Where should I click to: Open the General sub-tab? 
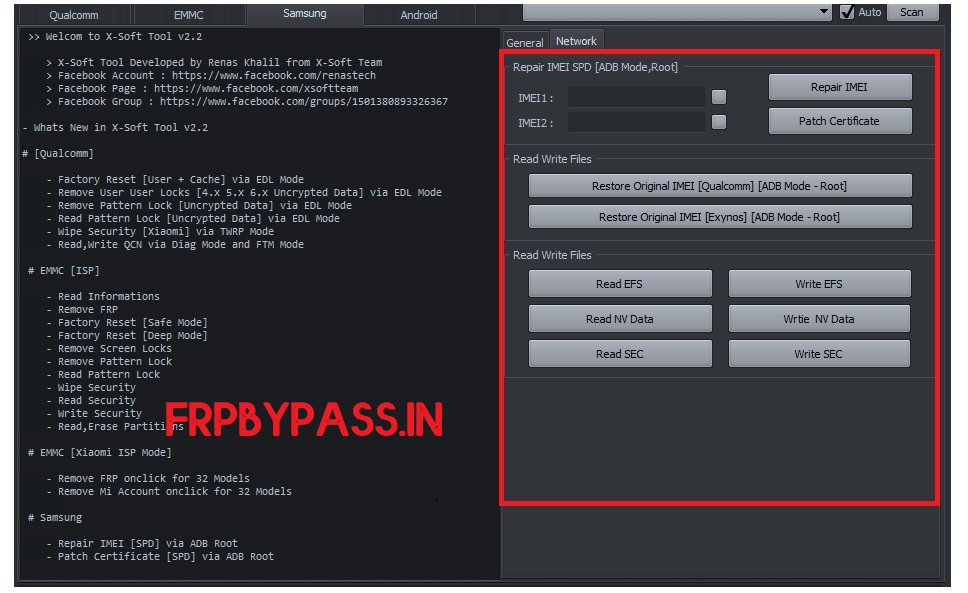[525, 43]
